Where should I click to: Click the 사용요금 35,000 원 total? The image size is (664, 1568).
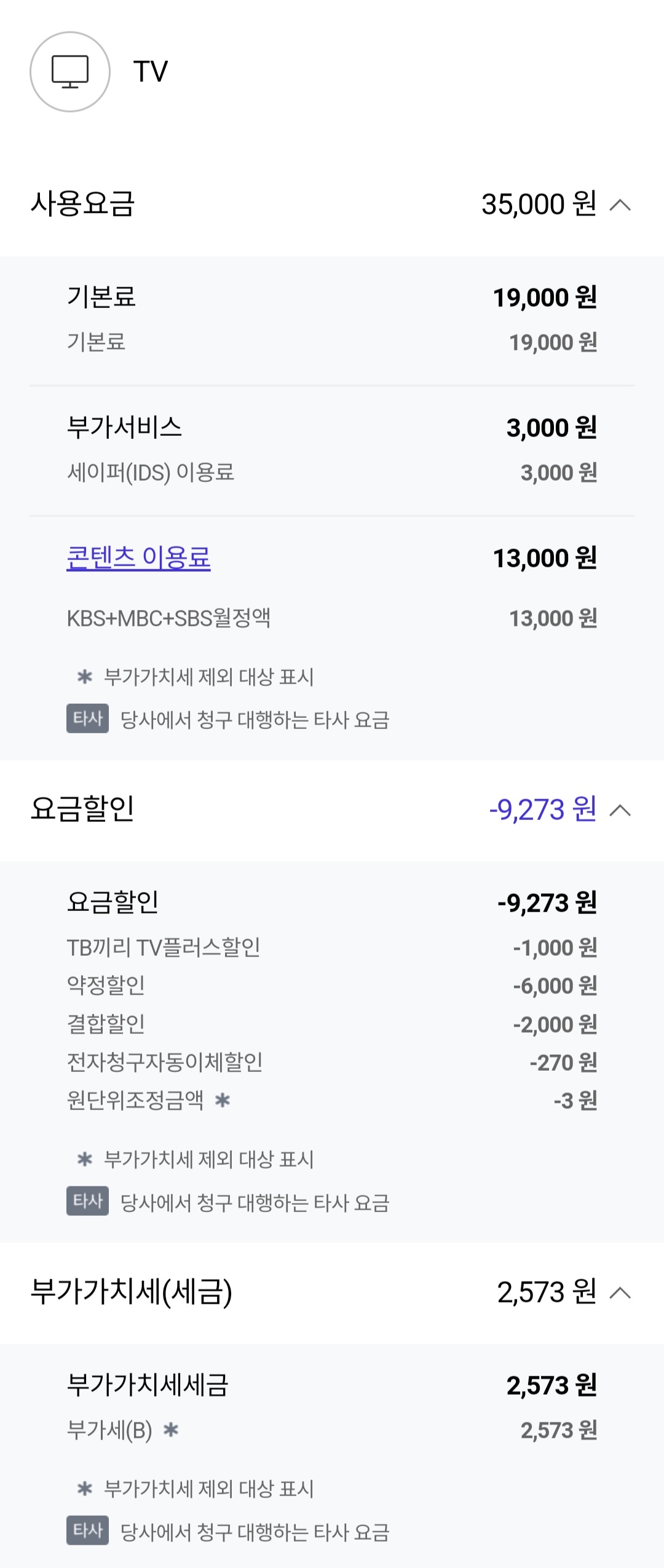[539, 205]
